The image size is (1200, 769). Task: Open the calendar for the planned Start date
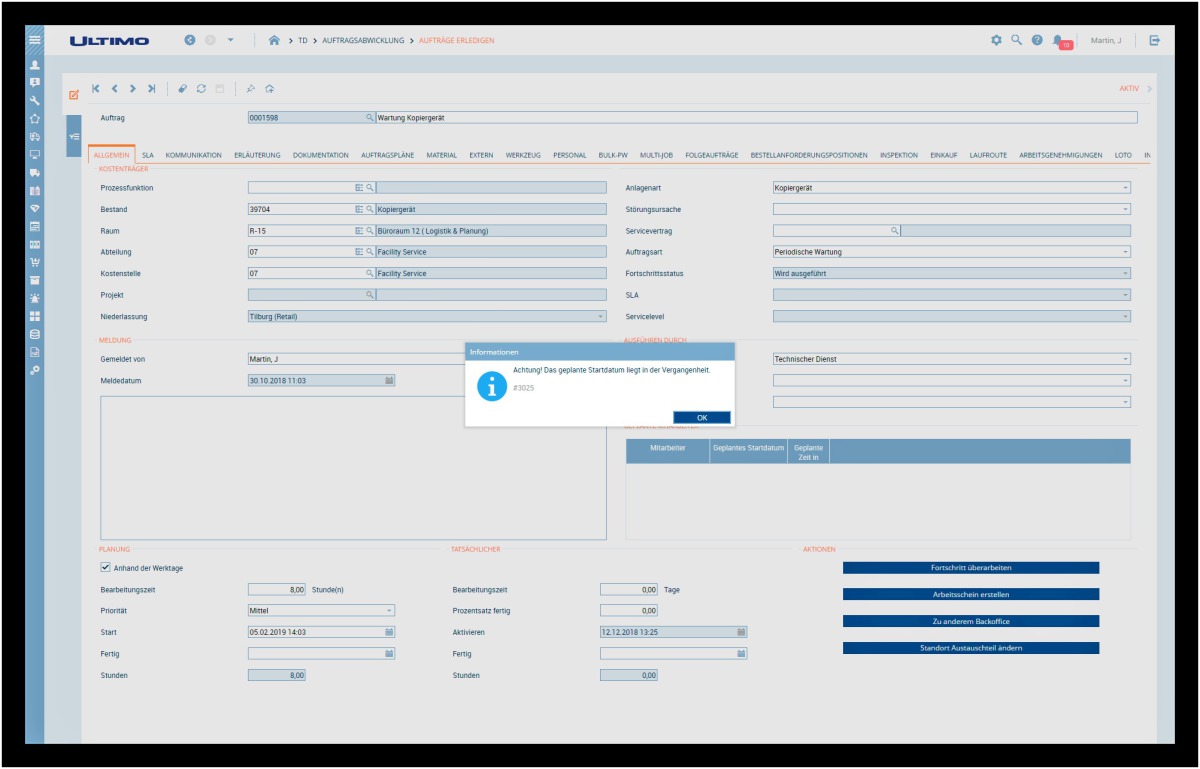(x=389, y=632)
